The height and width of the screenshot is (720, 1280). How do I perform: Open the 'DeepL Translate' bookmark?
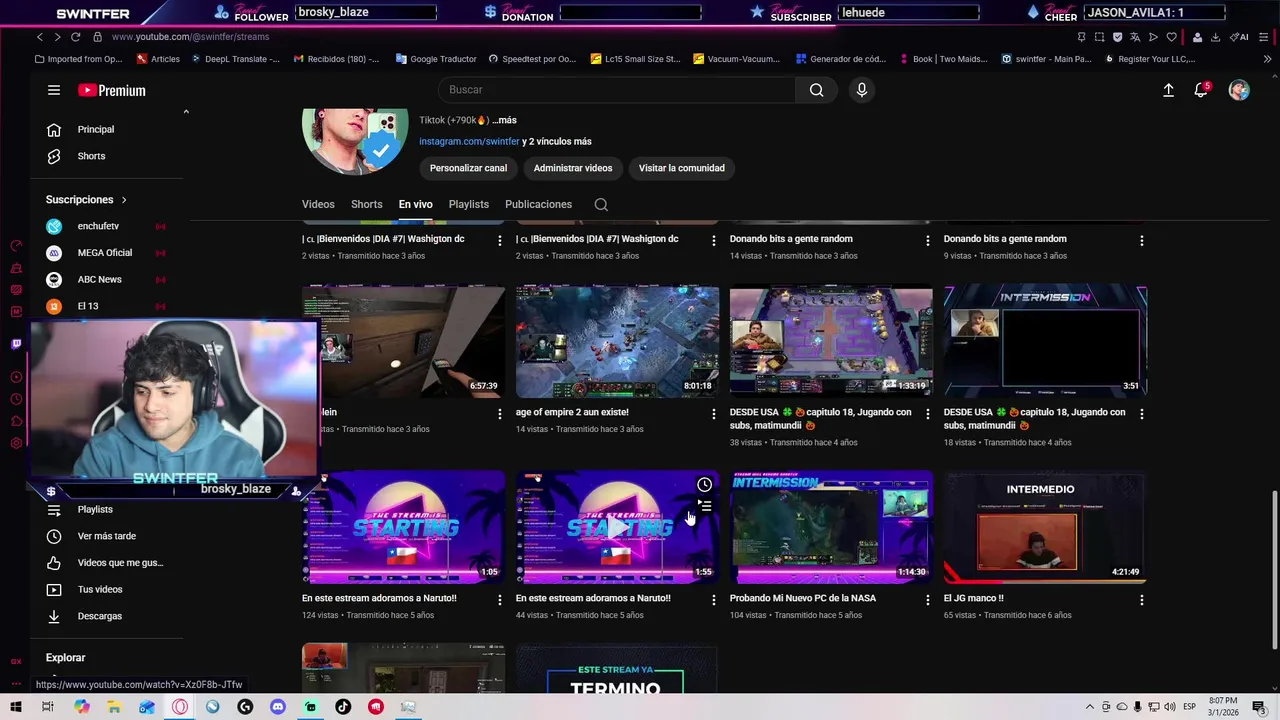pyautogui.click(x=234, y=59)
